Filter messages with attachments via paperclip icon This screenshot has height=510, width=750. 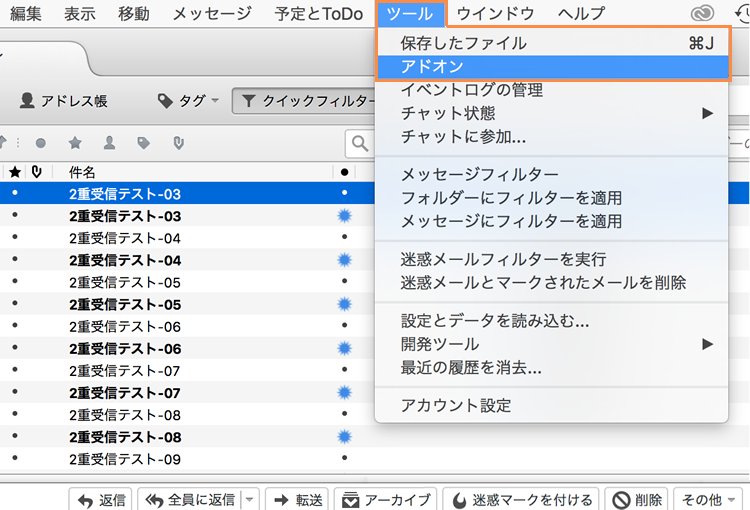(178, 143)
